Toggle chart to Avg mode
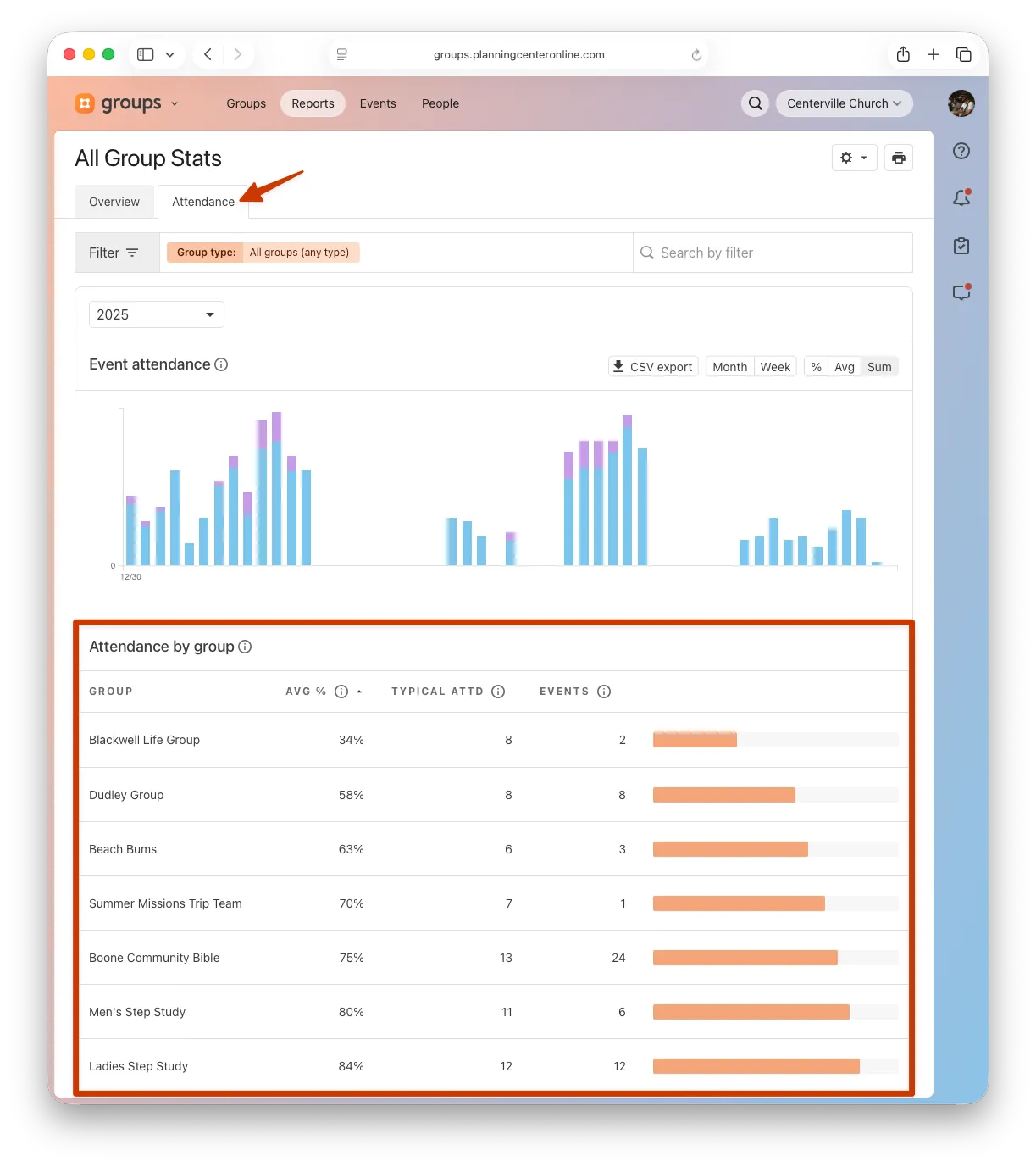The height and width of the screenshot is (1167, 1036). [844, 367]
